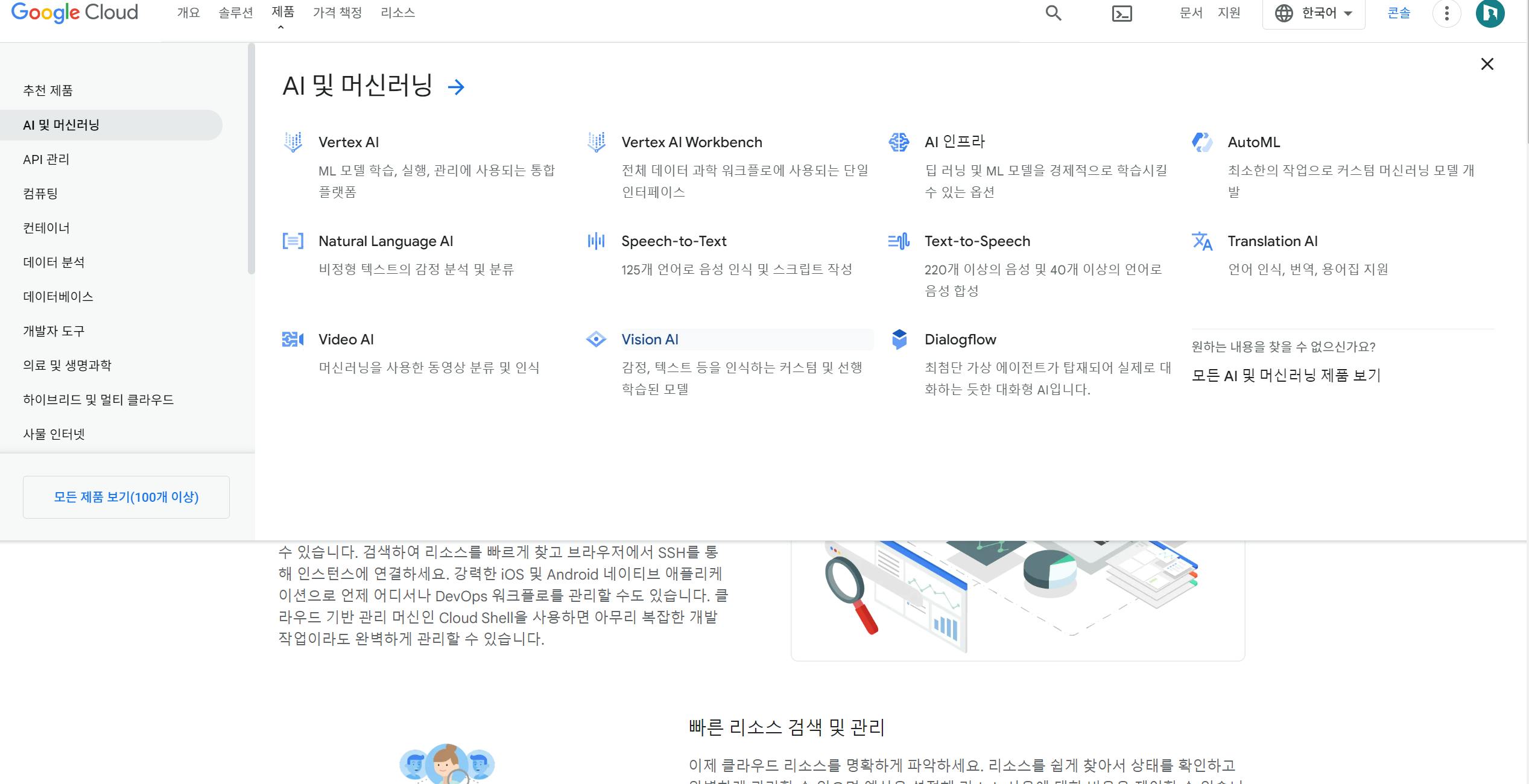Open the AI 인프라 link
This screenshot has width=1529, height=784.
click(x=954, y=142)
